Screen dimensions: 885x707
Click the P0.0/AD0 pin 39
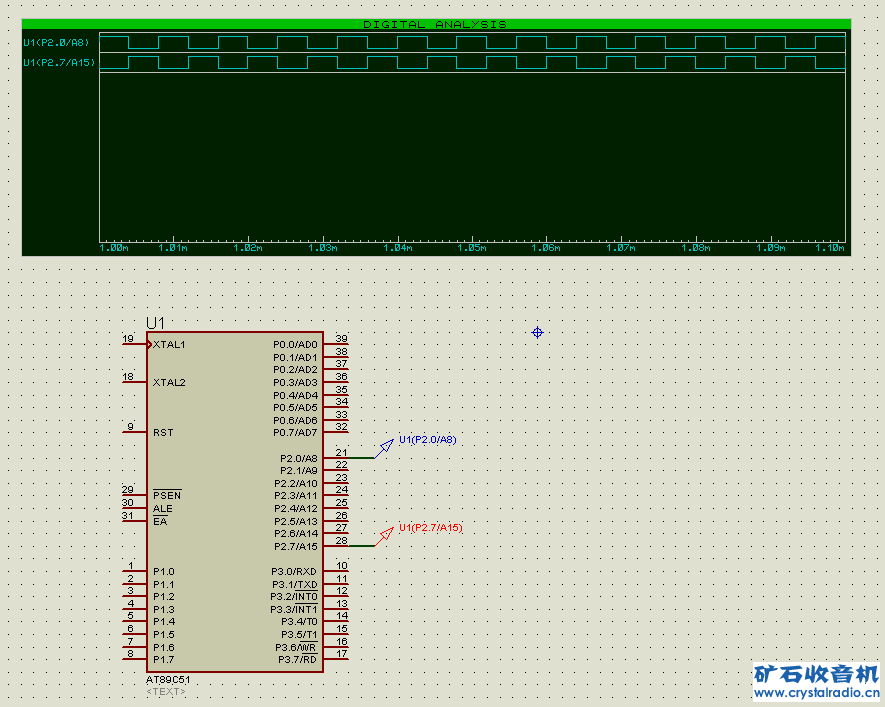tap(336, 344)
